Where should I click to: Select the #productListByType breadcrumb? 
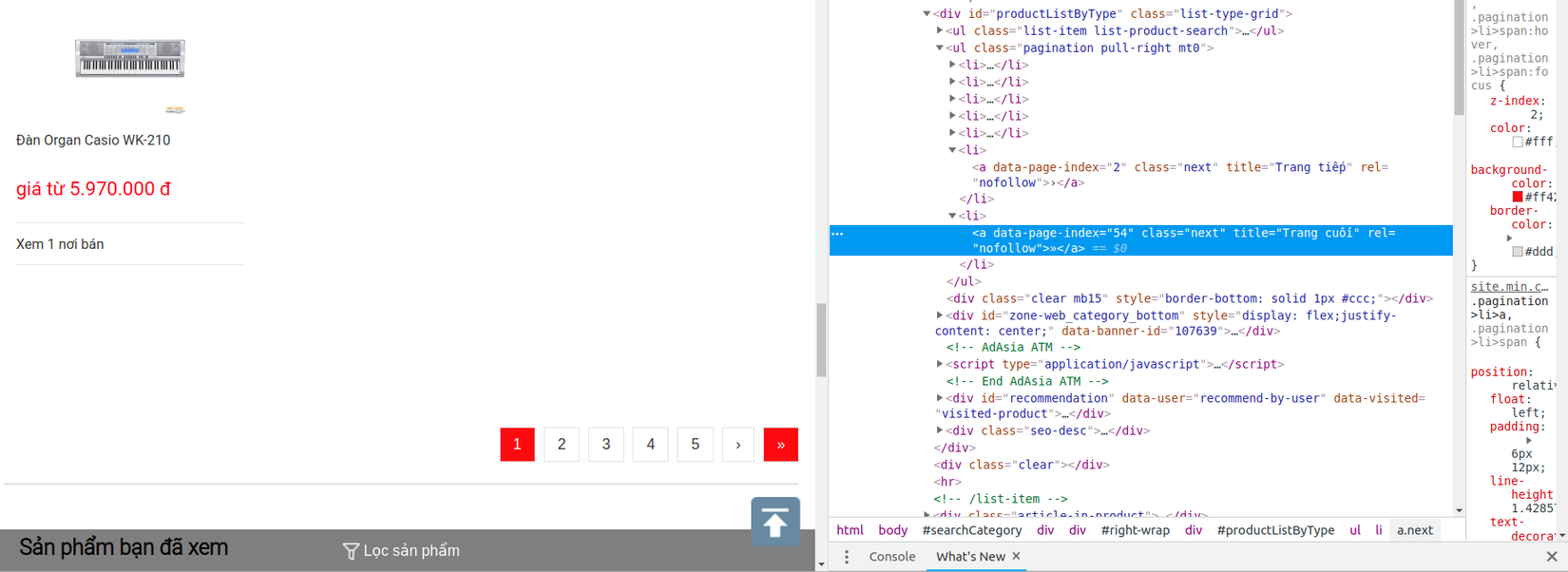pyautogui.click(x=1275, y=530)
